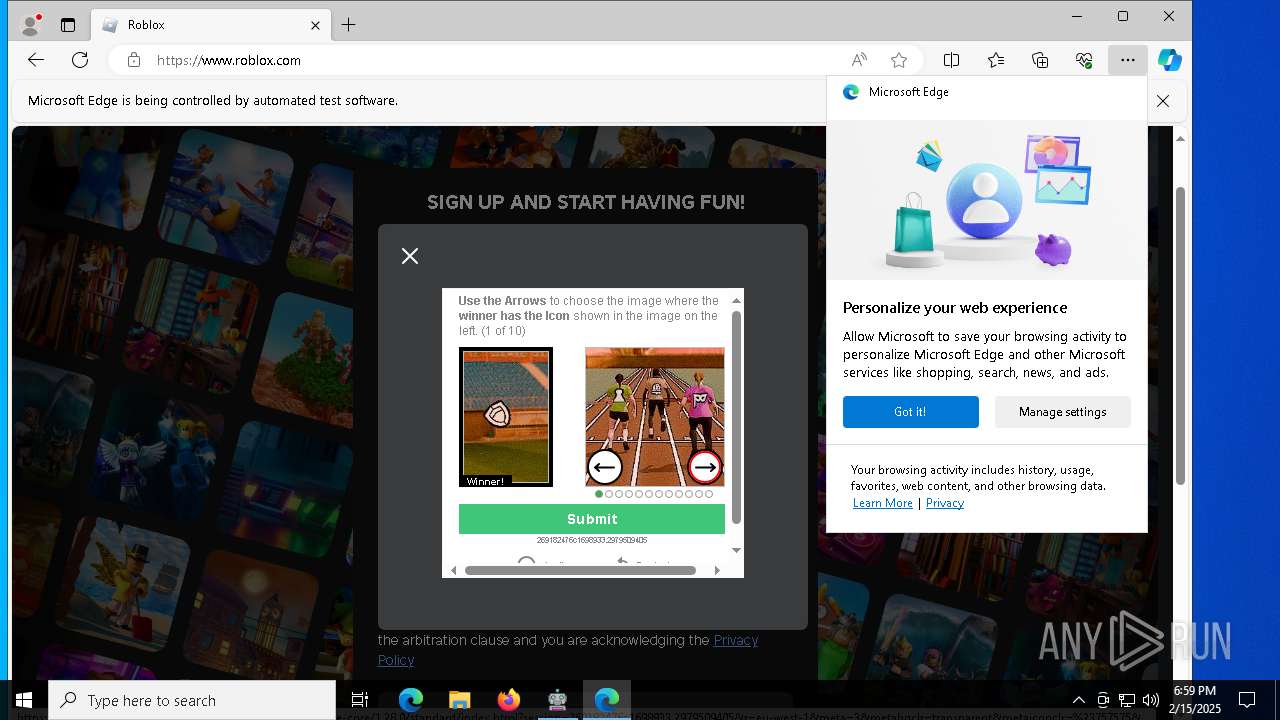Show hidden system tray icons
The width and height of the screenshot is (1280, 720).
coord(1078,700)
